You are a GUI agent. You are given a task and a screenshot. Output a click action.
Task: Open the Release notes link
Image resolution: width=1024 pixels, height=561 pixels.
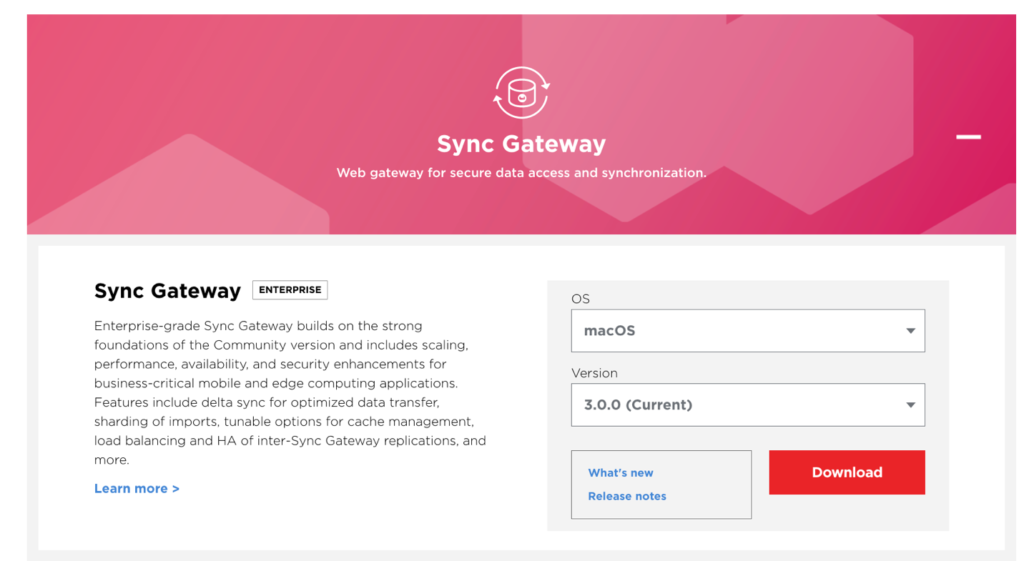[627, 496]
